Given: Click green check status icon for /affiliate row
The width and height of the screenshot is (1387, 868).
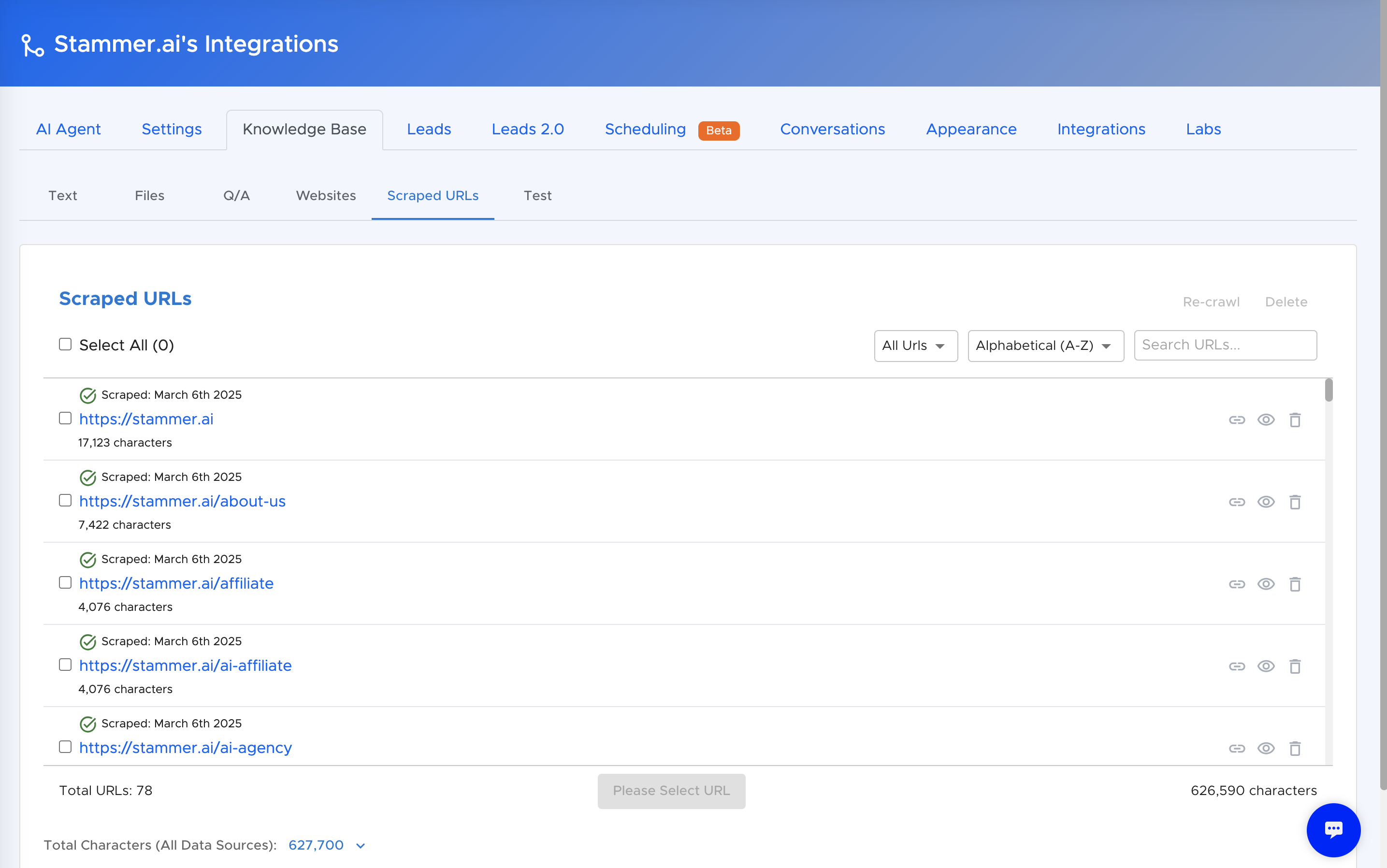Looking at the screenshot, I should pyautogui.click(x=88, y=560).
